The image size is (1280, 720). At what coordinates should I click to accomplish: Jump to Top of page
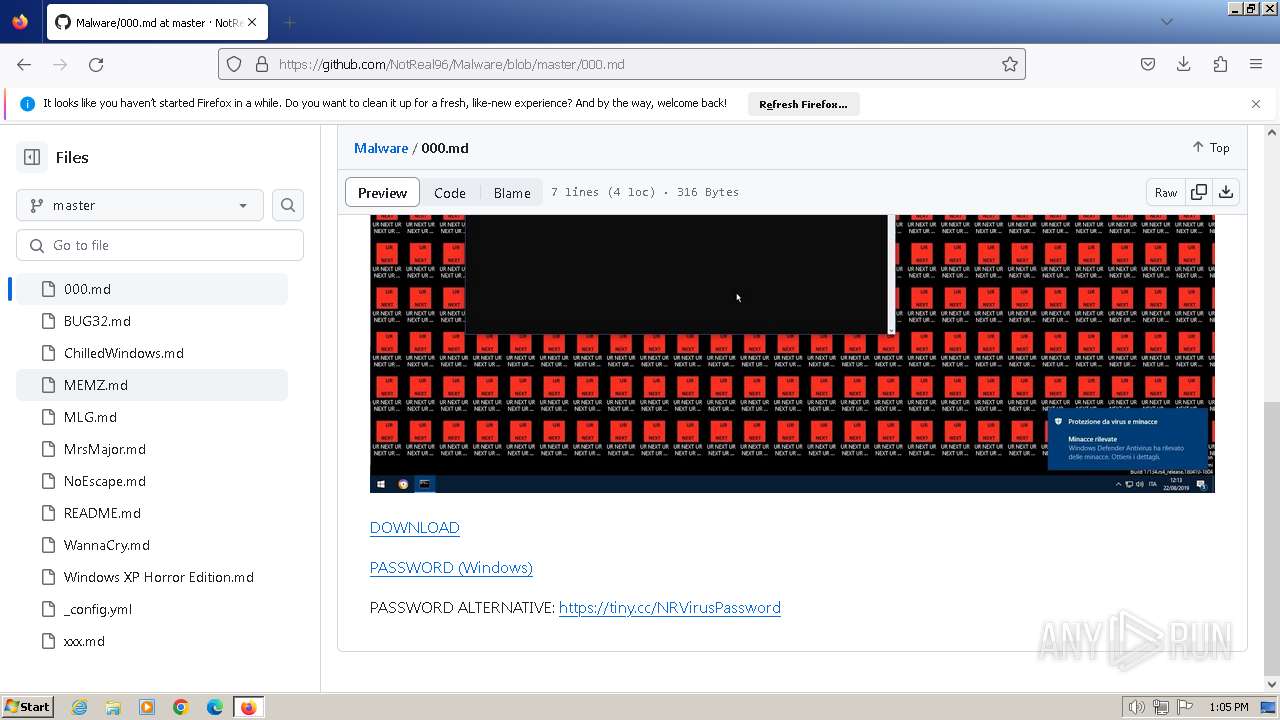1211,147
